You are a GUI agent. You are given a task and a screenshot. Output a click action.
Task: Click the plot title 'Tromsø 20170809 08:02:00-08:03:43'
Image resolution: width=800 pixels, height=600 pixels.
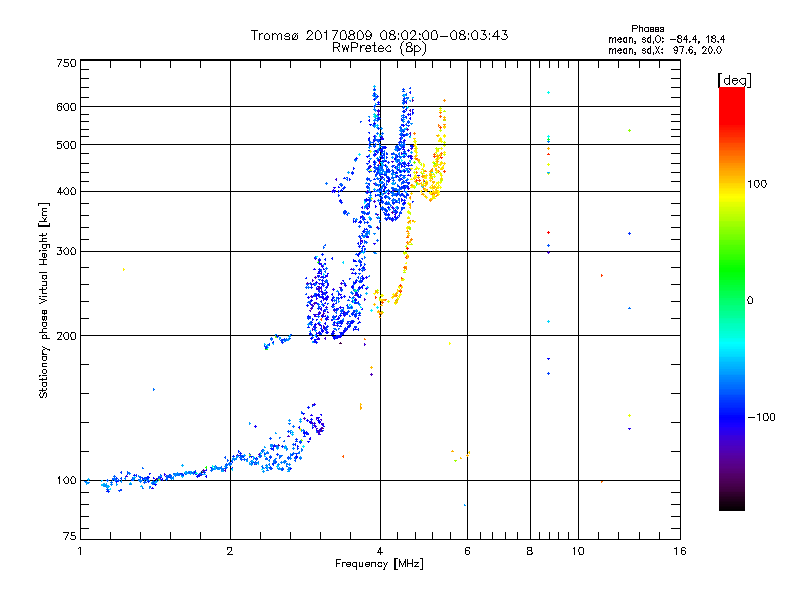coord(379,35)
